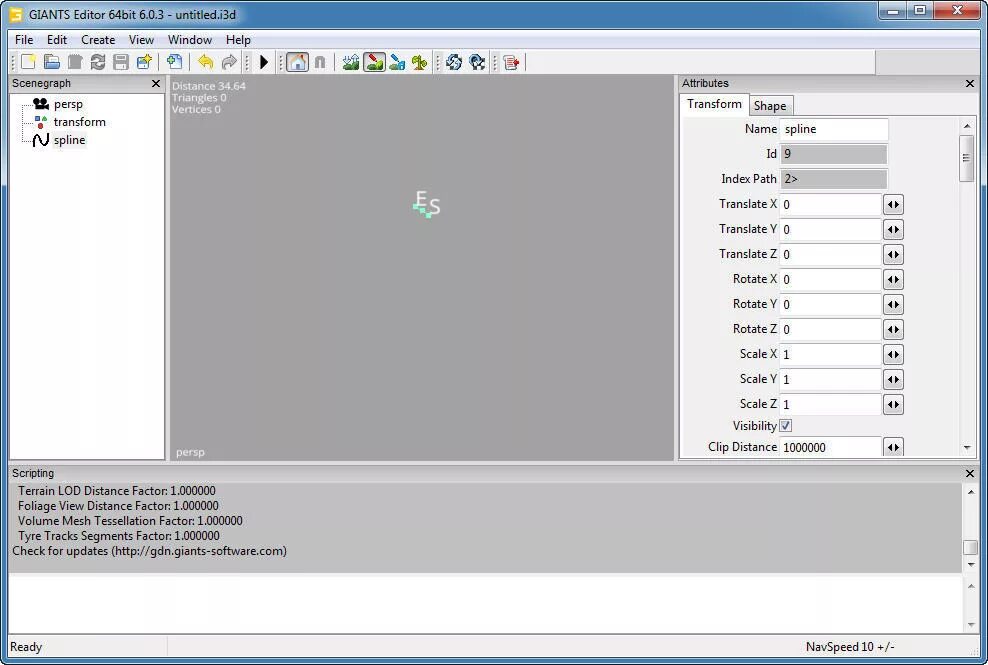
Task: Click the New file toolbar icon
Action: 28,62
